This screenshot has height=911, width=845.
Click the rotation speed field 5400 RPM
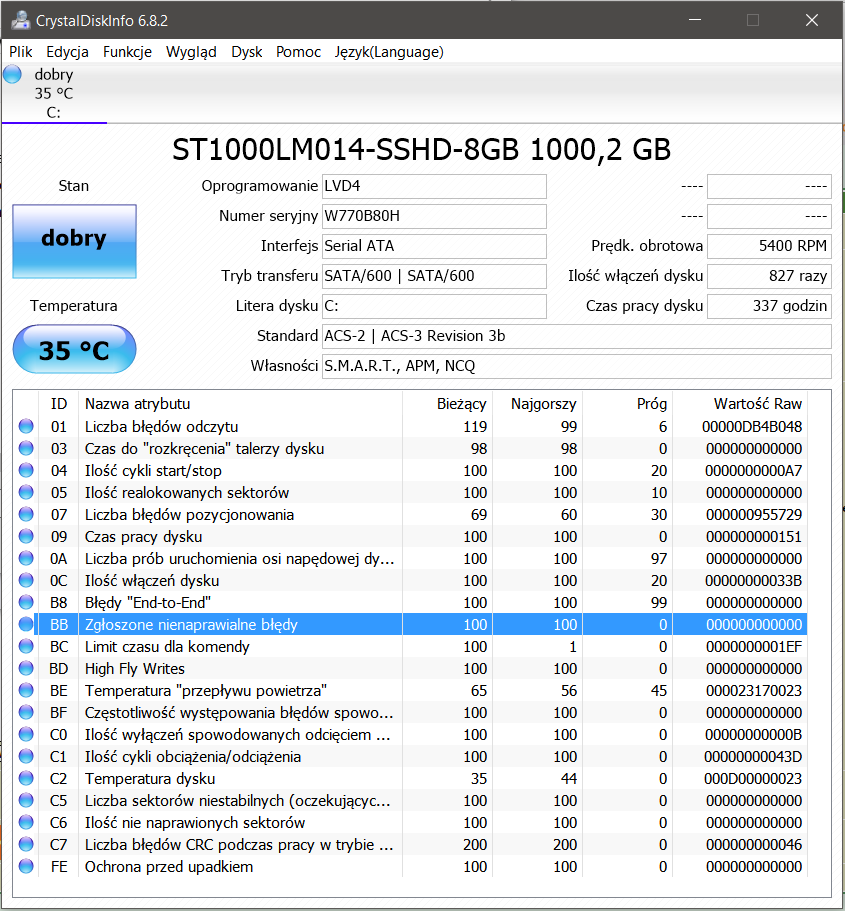click(x=769, y=246)
